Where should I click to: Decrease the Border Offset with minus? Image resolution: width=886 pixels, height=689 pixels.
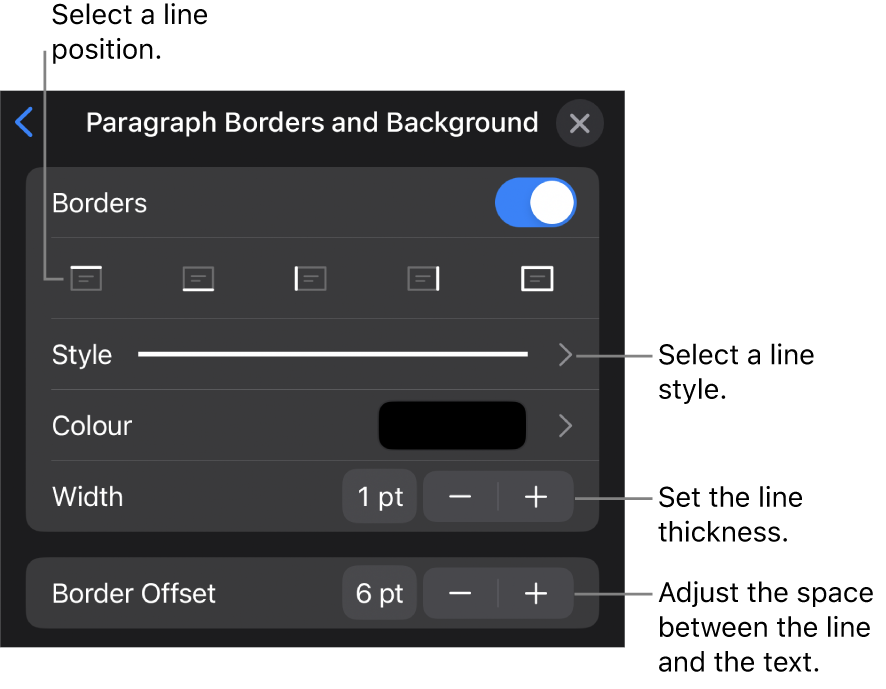(x=460, y=593)
